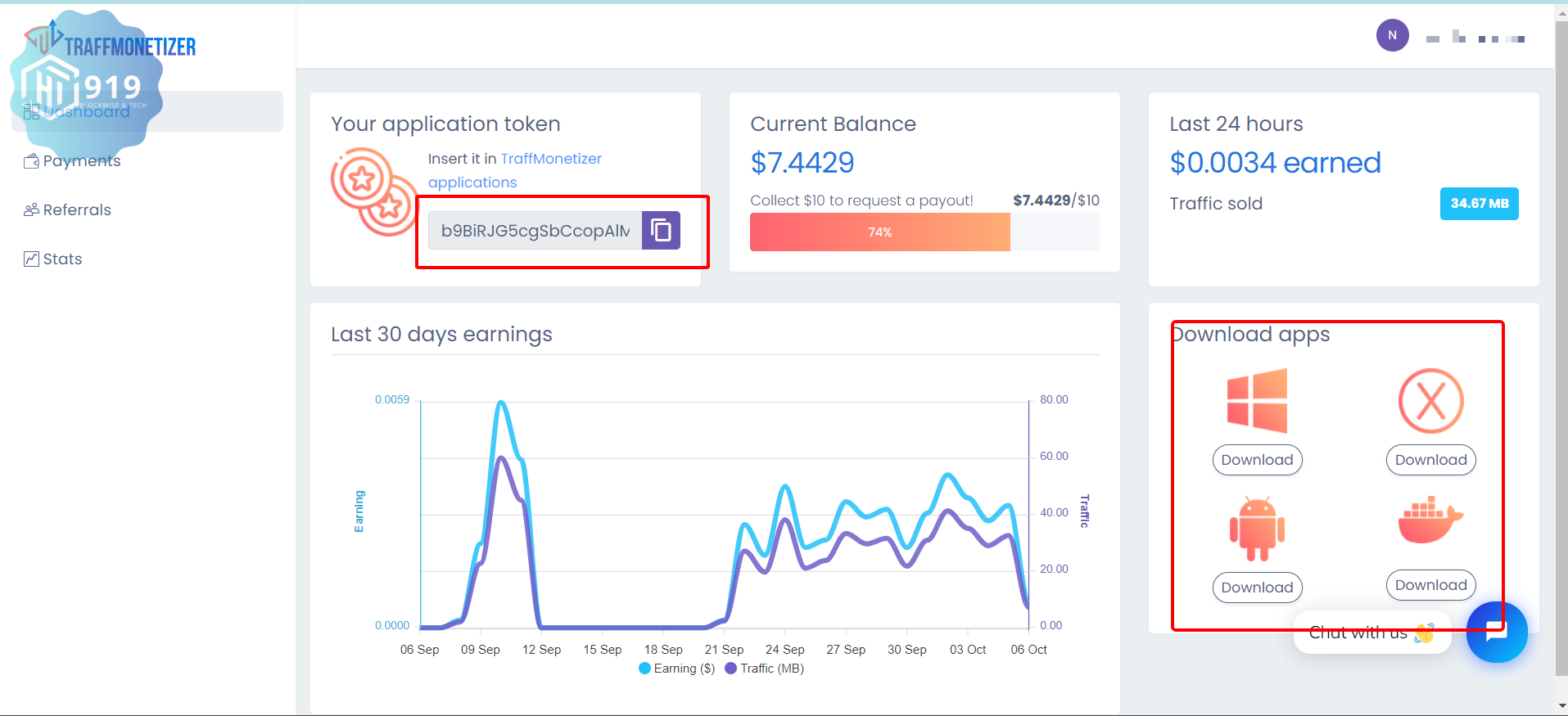Click the 24 Sep chart axis label

tap(784, 650)
